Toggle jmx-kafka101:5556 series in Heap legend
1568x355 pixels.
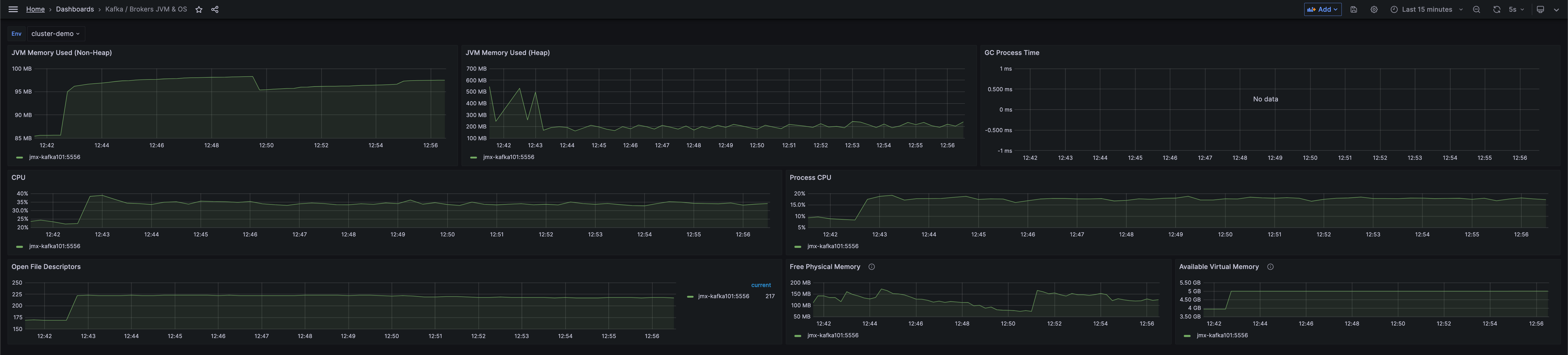point(508,157)
